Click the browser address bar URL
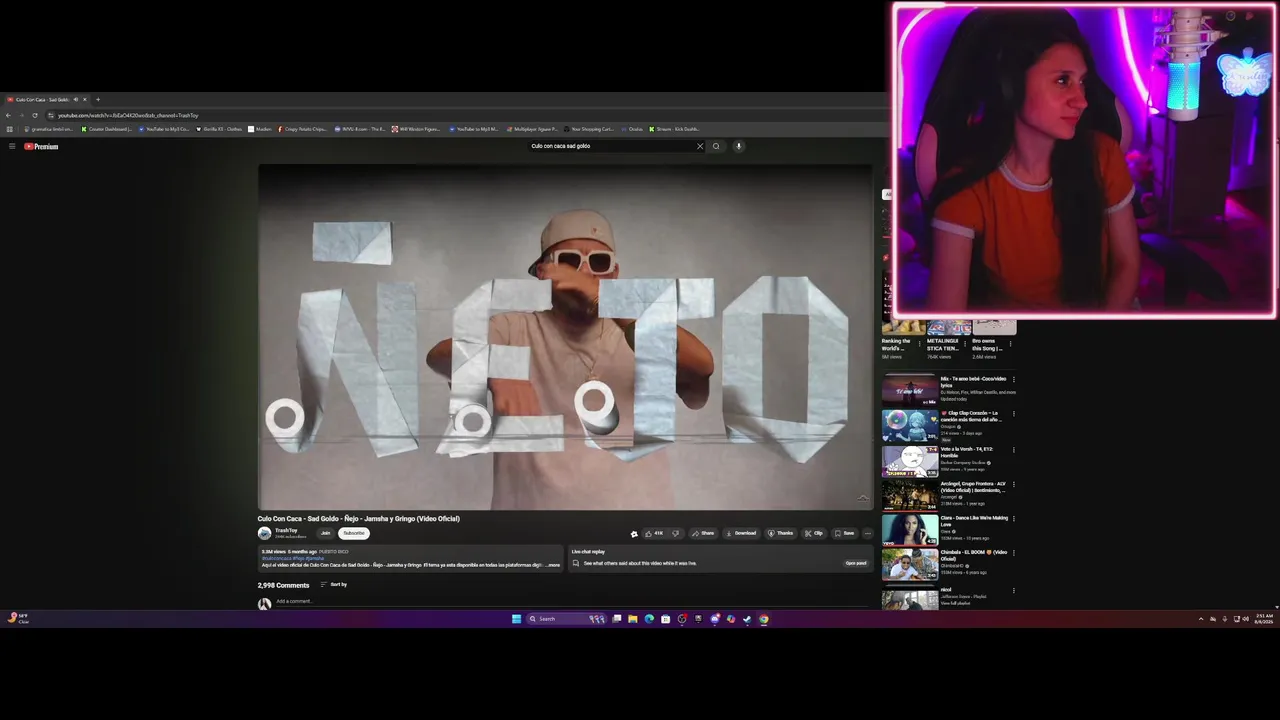This screenshot has height=720, width=1280. (128, 115)
